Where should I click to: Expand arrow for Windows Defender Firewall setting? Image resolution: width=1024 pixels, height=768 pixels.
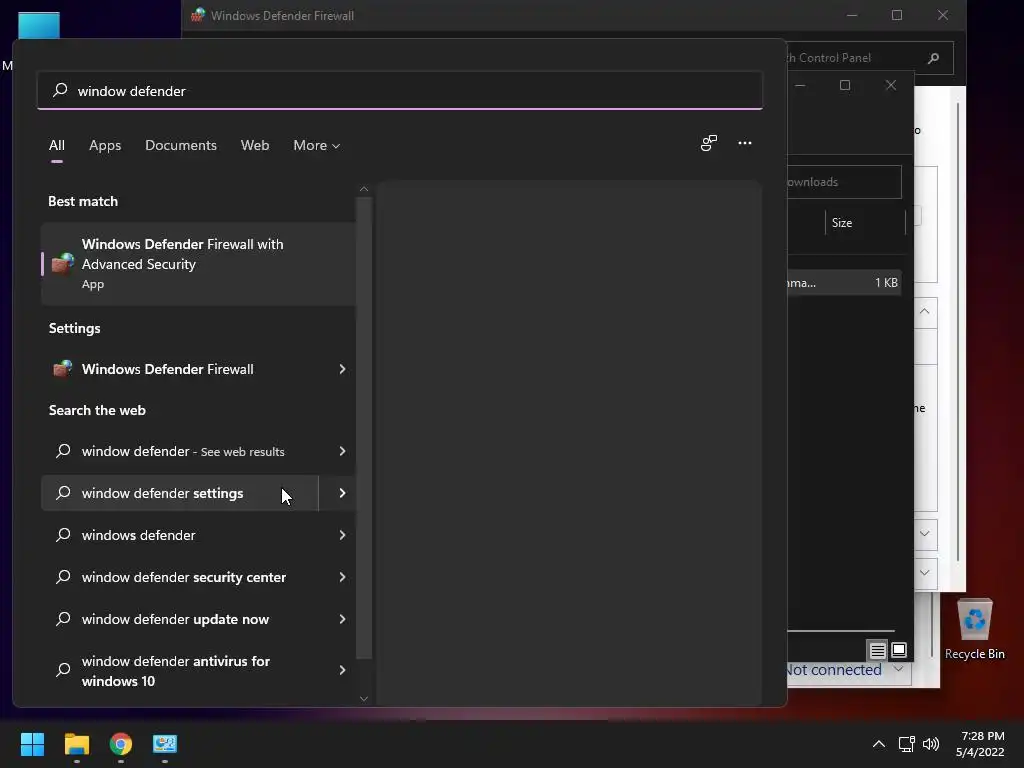click(x=342, y=369)
